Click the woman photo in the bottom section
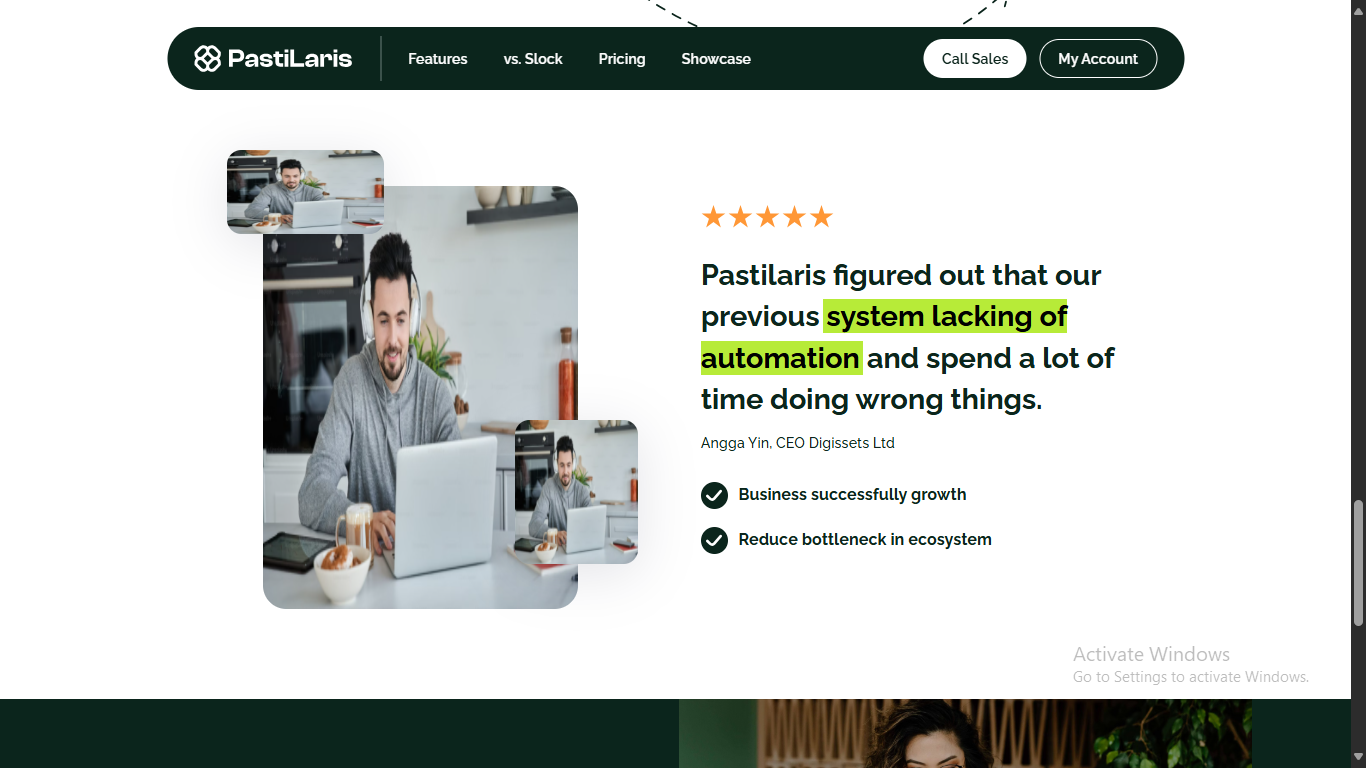 [965, 734]
